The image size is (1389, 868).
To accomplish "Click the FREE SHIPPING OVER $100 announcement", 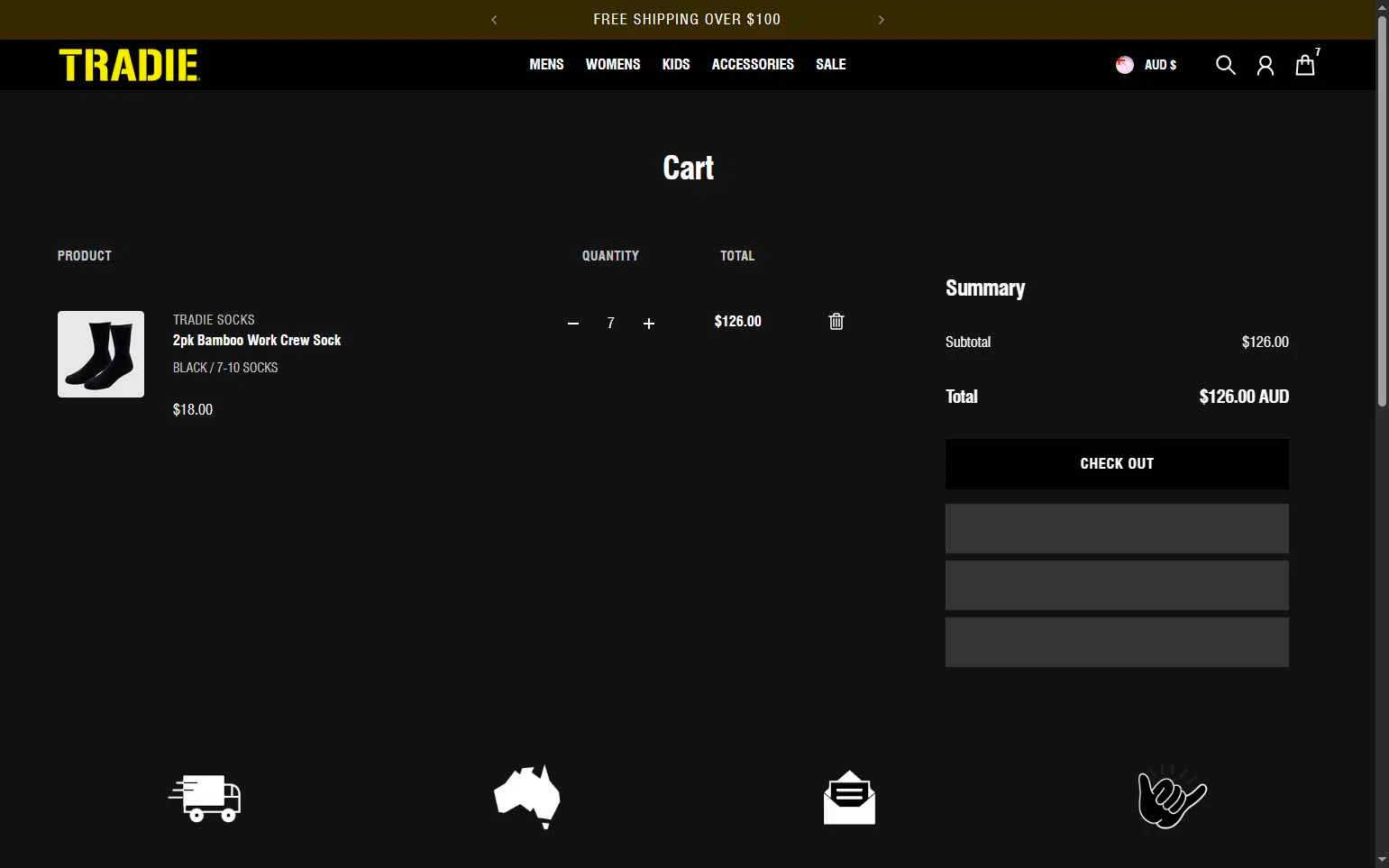I will click(x=687, y=20).
